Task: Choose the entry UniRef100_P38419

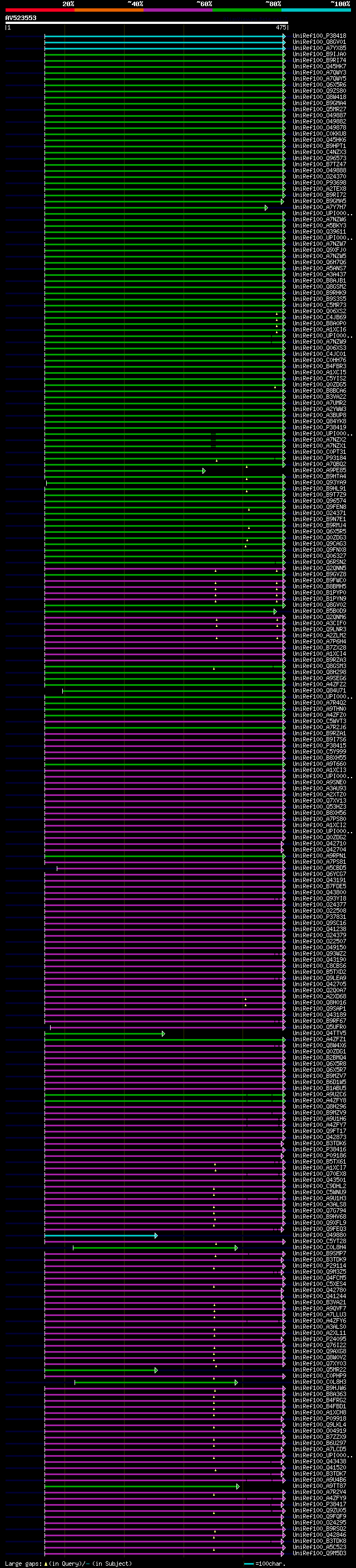Action: click(x=319, y=427)
